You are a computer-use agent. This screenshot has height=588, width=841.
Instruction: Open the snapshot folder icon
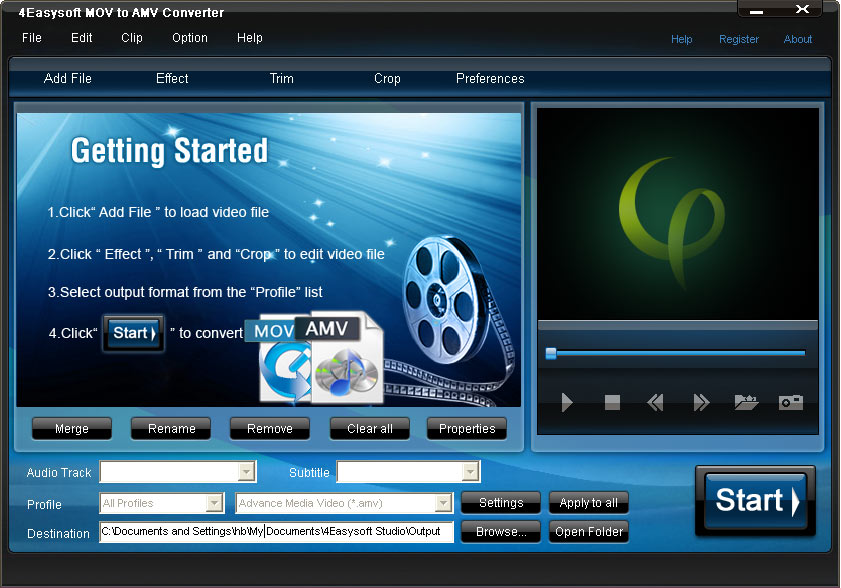[745, 402]
